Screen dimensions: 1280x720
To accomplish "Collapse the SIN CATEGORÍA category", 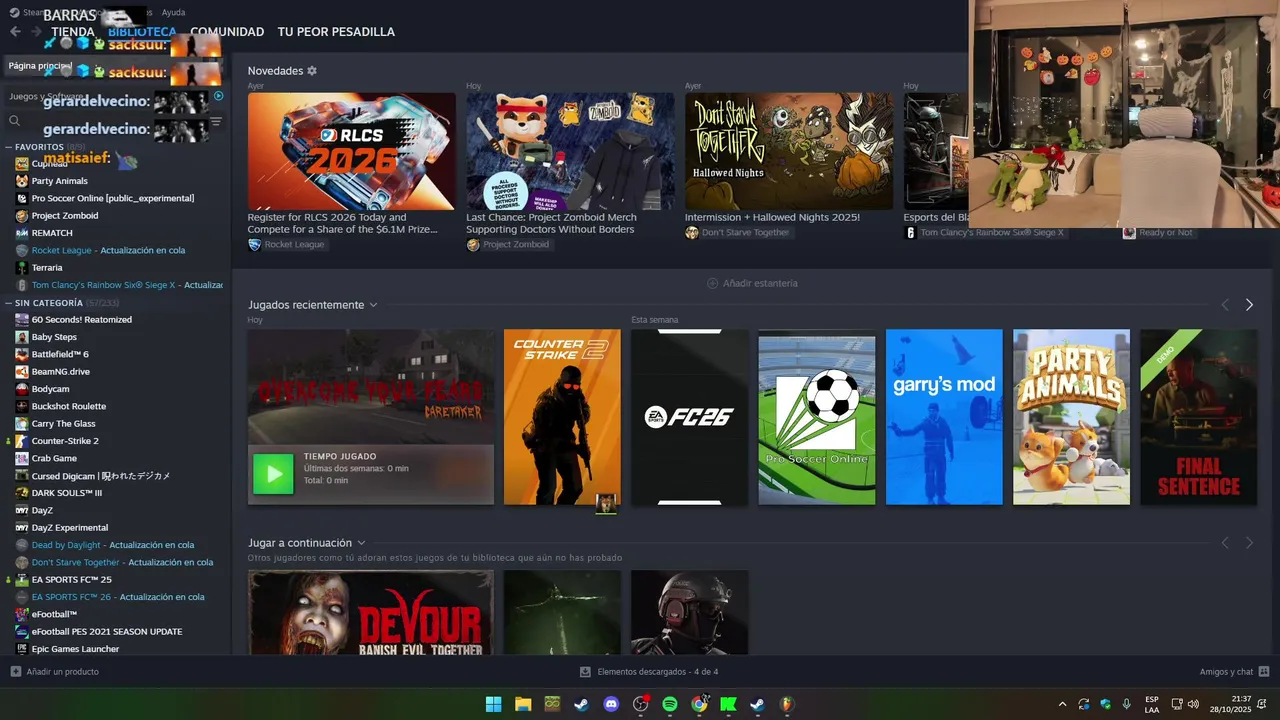I will tap(8, 303).
